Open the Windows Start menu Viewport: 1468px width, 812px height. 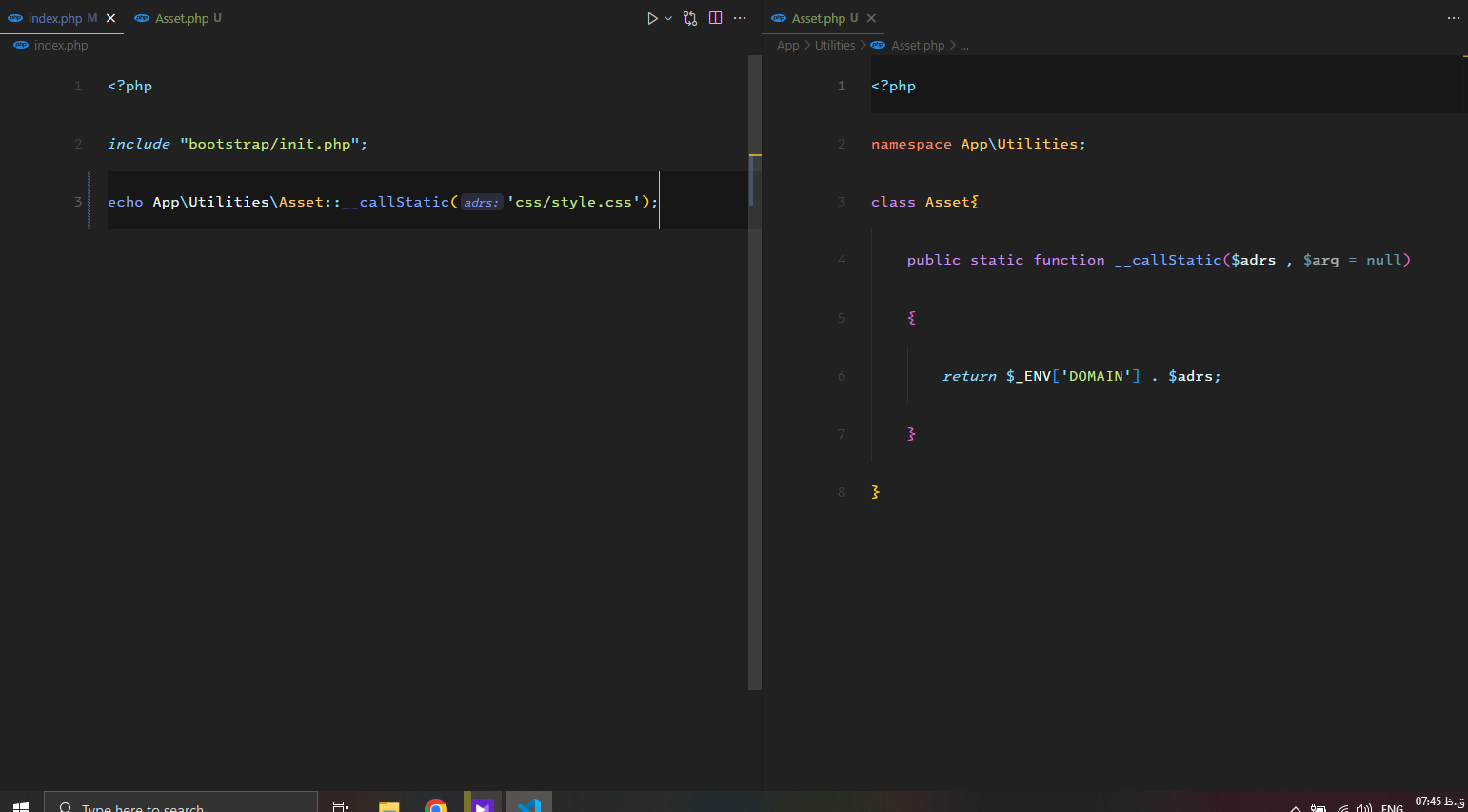coord(21,805)
